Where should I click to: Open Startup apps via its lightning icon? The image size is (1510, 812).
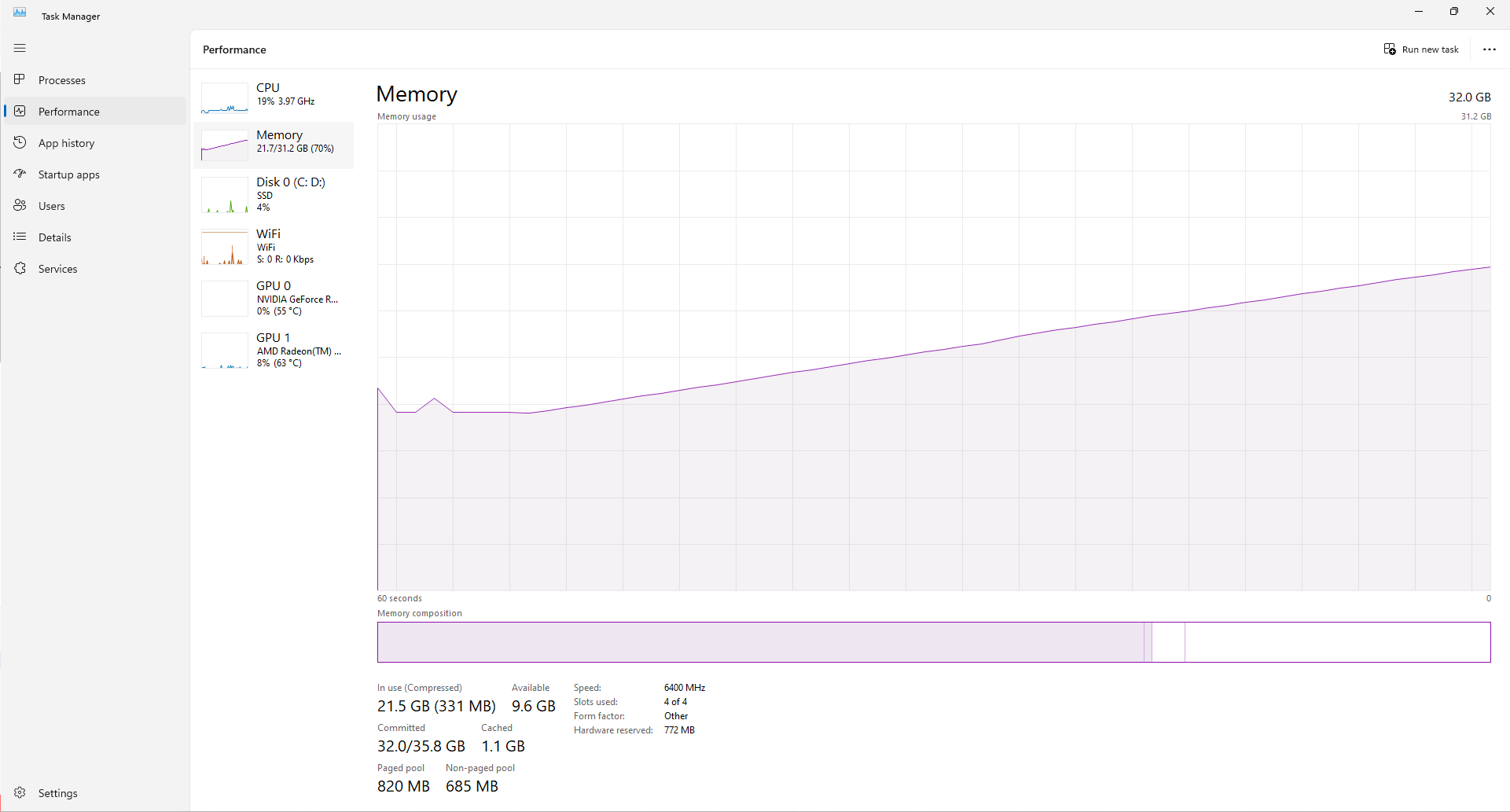click(20, 174)
